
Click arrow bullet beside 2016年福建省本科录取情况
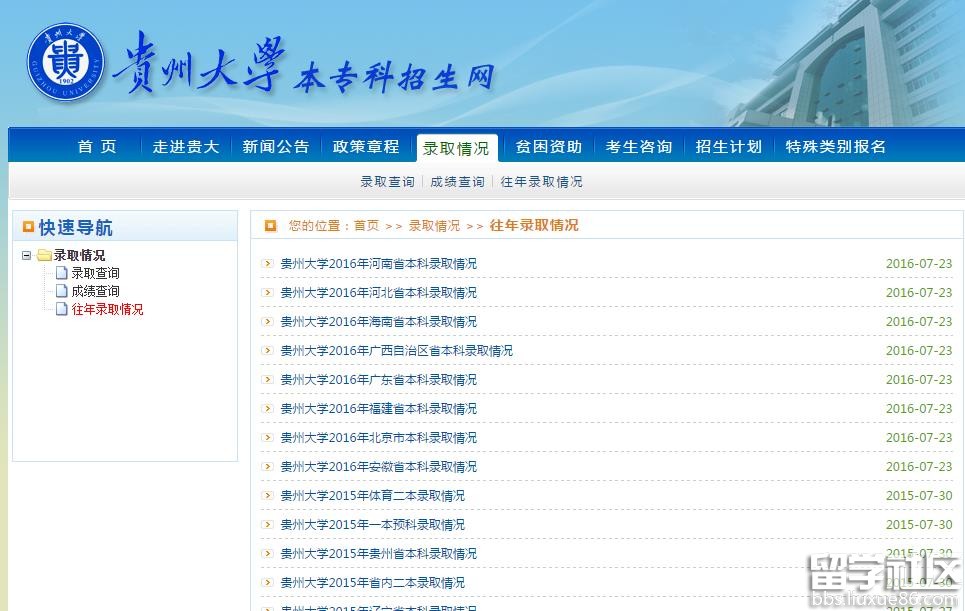(267, 408)
